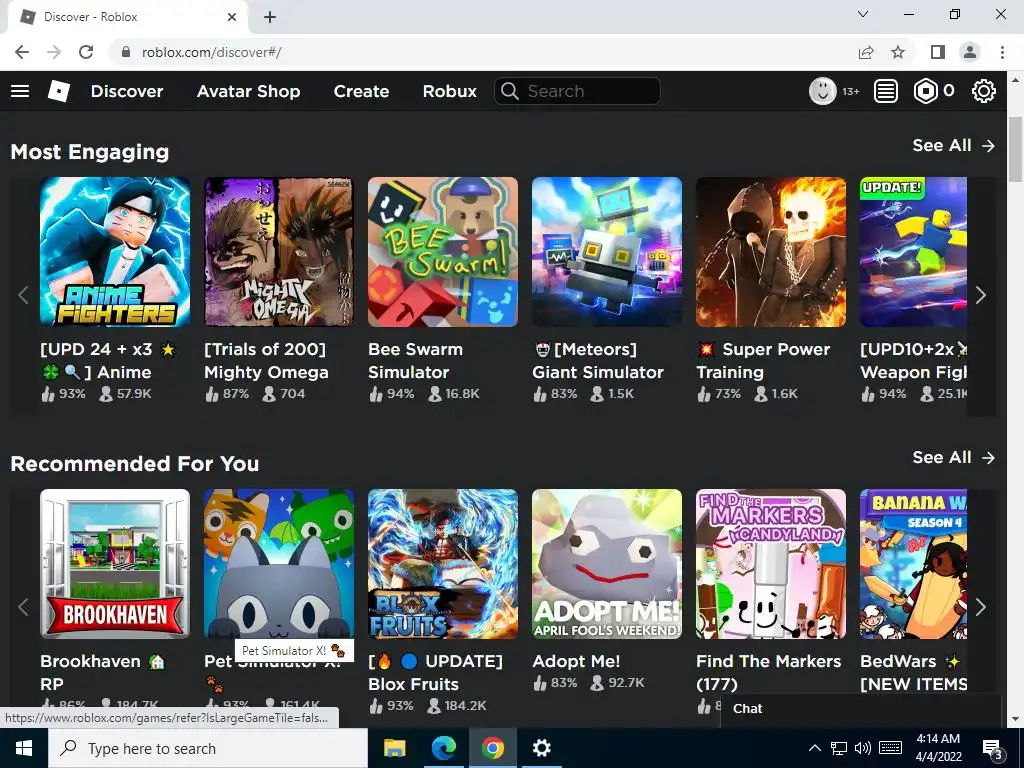Open the Giant Simulator game thumbnail
1024x768 pixels.
607,252
